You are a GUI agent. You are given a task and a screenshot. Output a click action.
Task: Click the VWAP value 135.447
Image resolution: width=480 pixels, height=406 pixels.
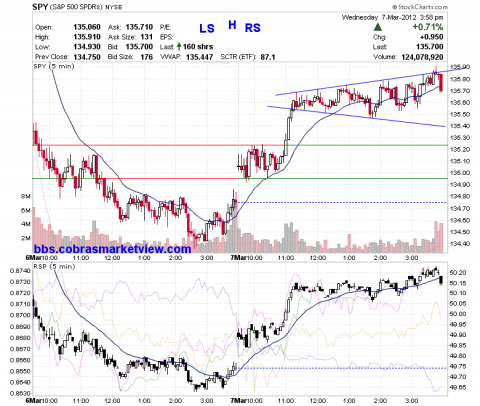click(199, 57)
